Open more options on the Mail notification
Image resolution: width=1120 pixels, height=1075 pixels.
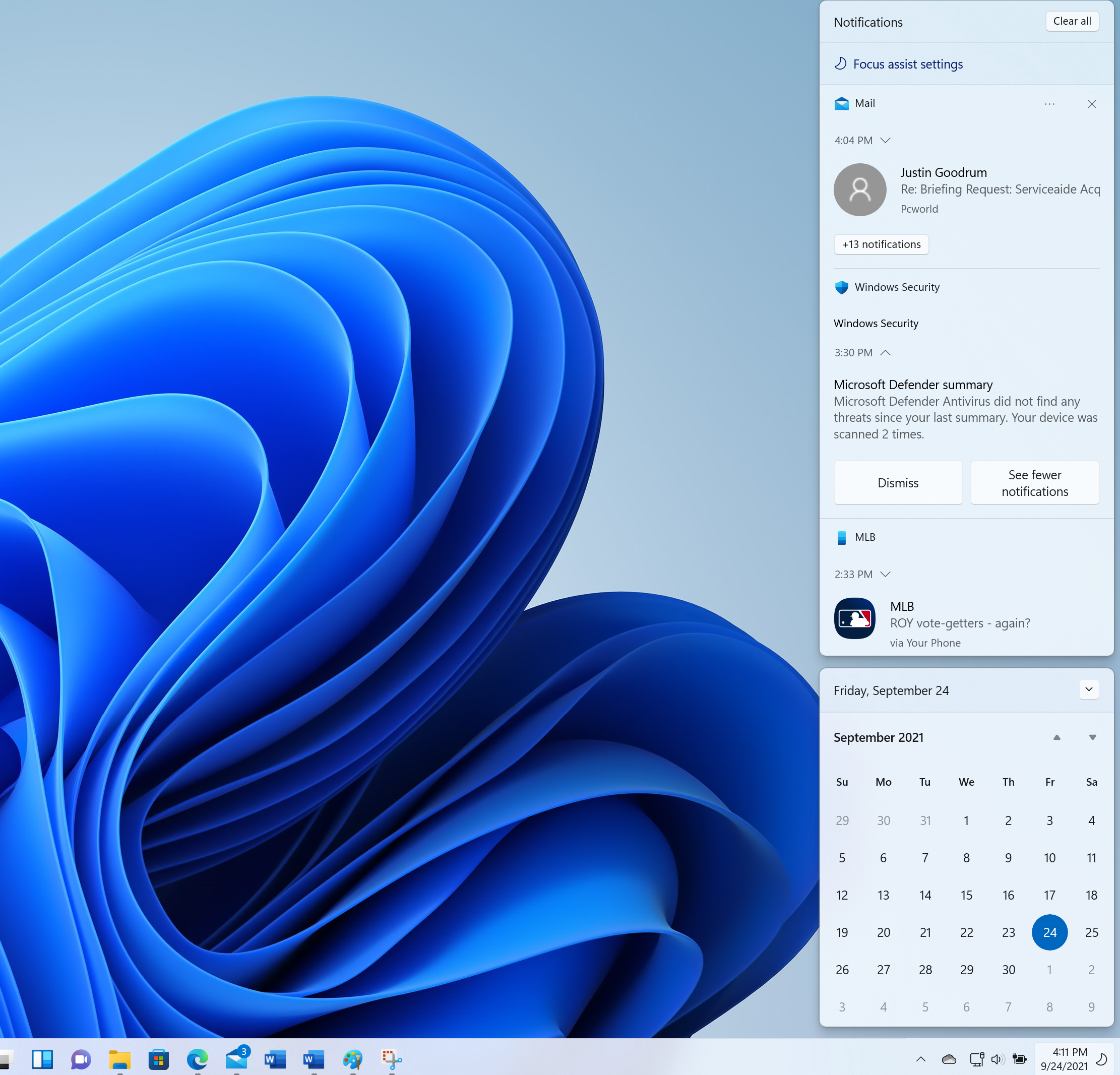click(1050, 104)
